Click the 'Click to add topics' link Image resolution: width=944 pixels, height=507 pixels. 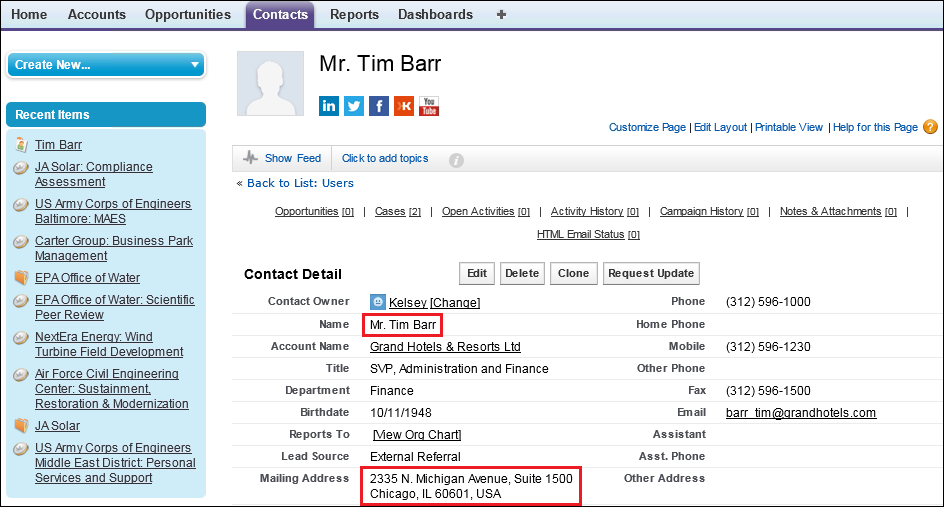[x=385, y=158]
